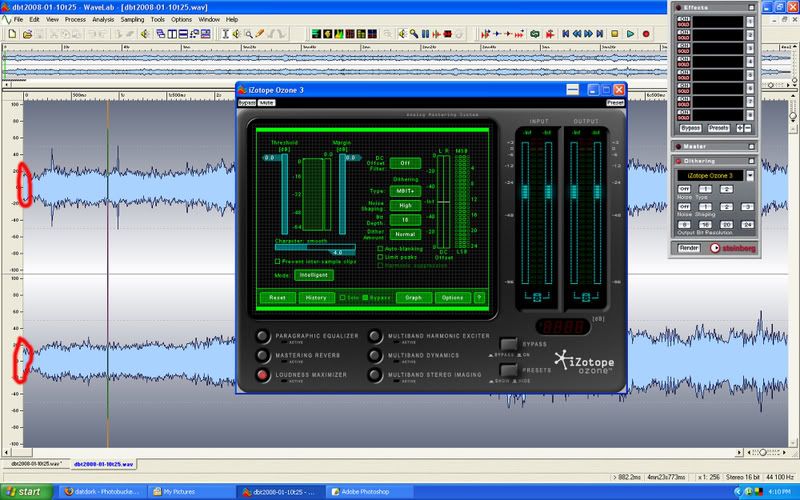Tick the Prevent inter-sample clips checkbox
The height and width of the screenshot is (500, 800).
[278, 261]
